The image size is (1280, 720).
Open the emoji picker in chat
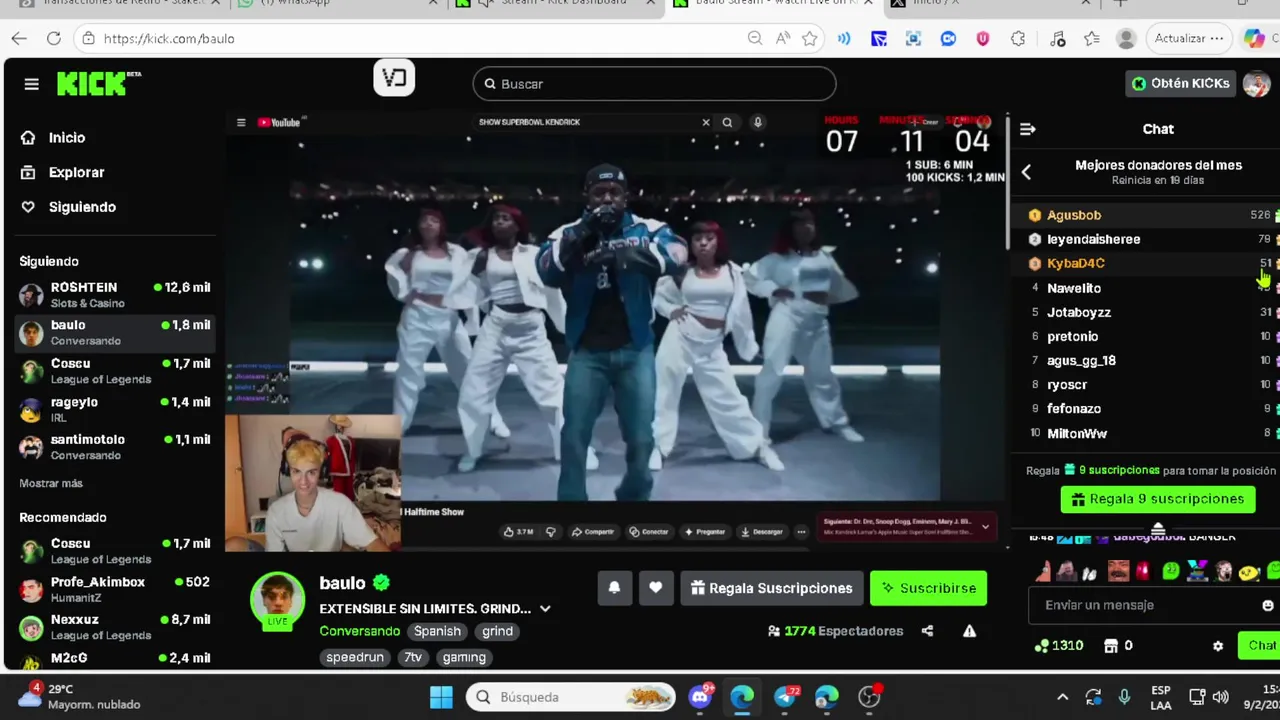(x=1268, y=605)
